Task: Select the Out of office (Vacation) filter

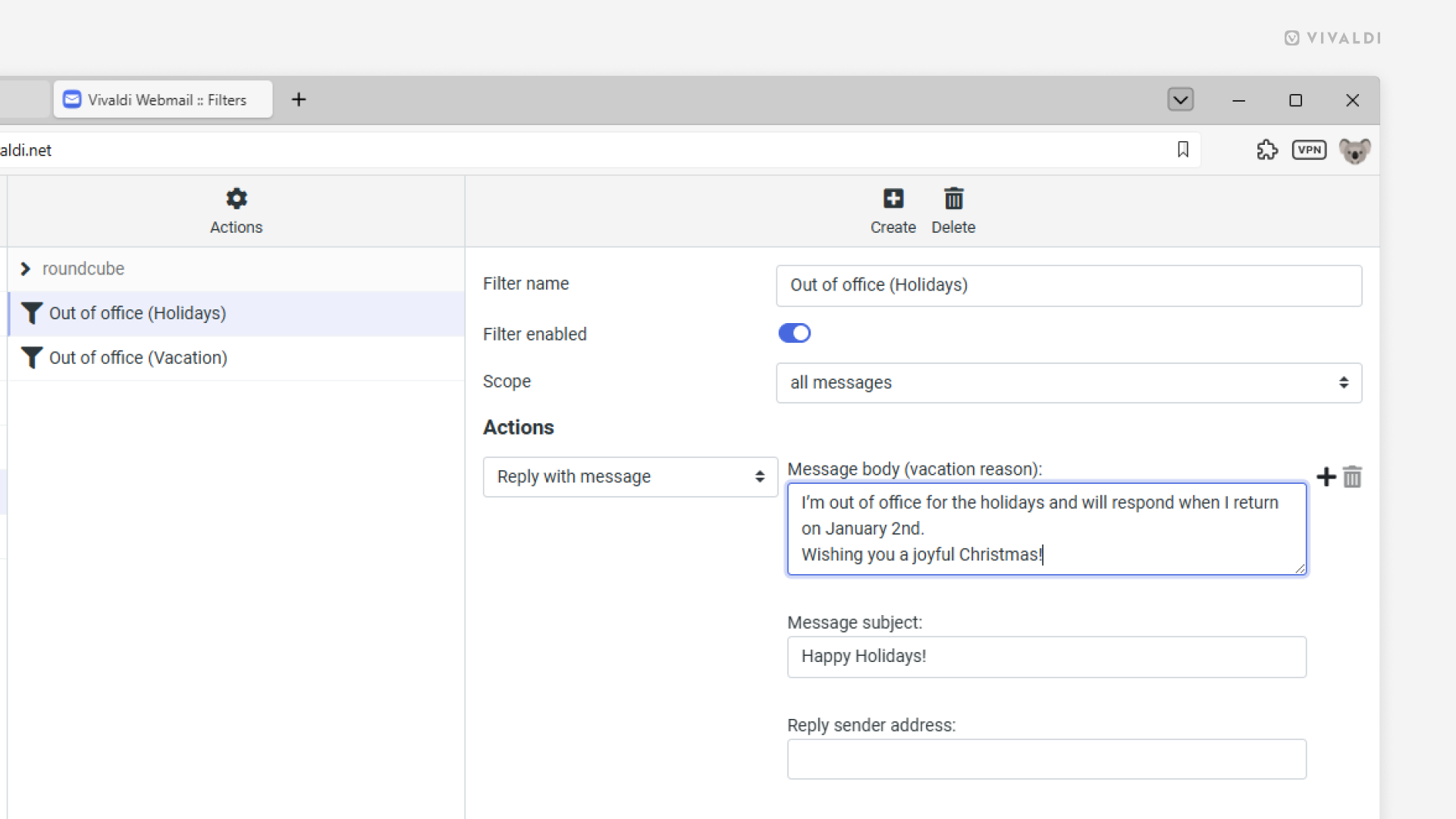Action: pos(138,357)
